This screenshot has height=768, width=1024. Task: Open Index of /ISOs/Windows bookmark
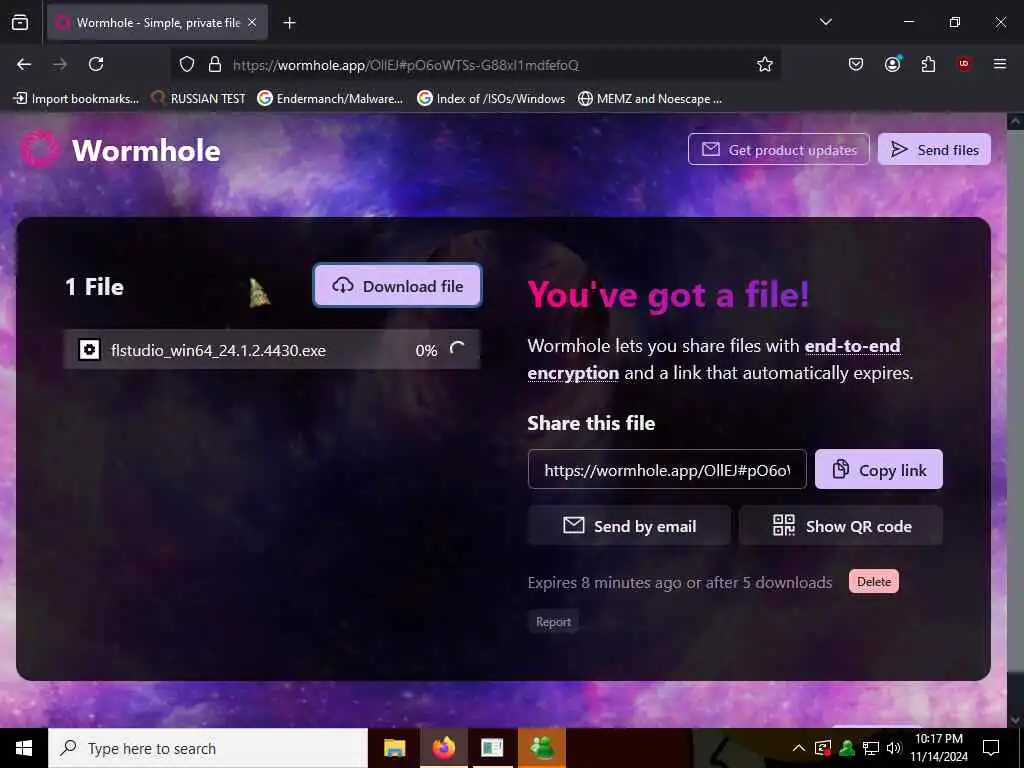click(x=491, y=99)
